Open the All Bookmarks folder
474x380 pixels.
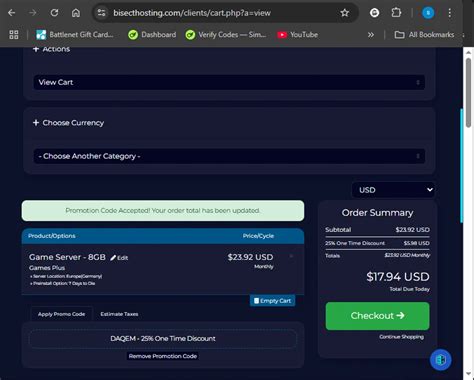[x=424, y=35]
